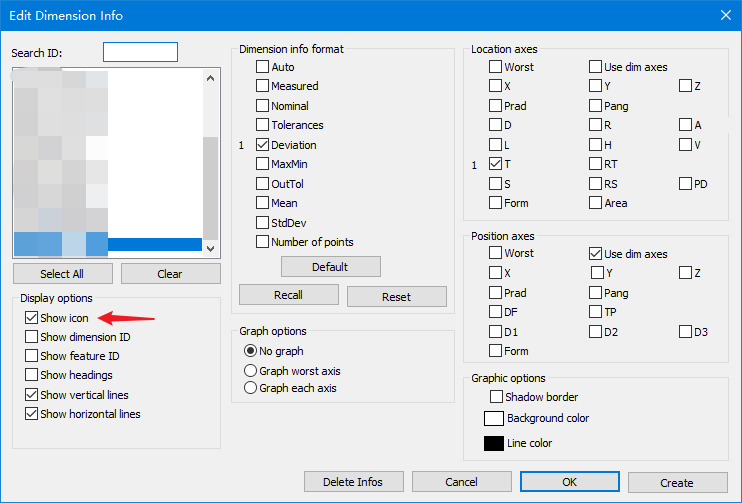This screenshot has height=503, width=742.
Task: Click the Default format button
Action: (330, 267)
